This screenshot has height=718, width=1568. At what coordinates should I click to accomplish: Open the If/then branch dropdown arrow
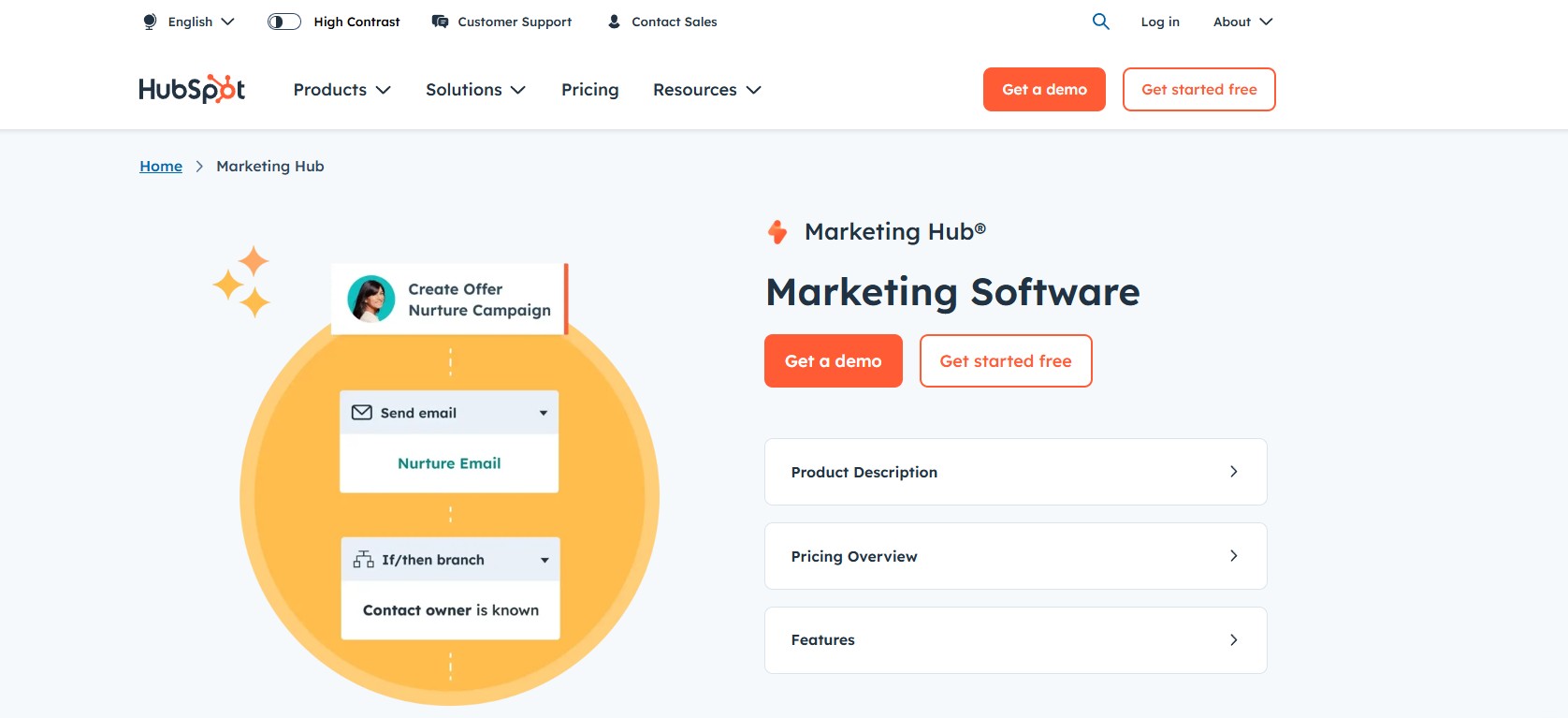click(x=544, y=560)
